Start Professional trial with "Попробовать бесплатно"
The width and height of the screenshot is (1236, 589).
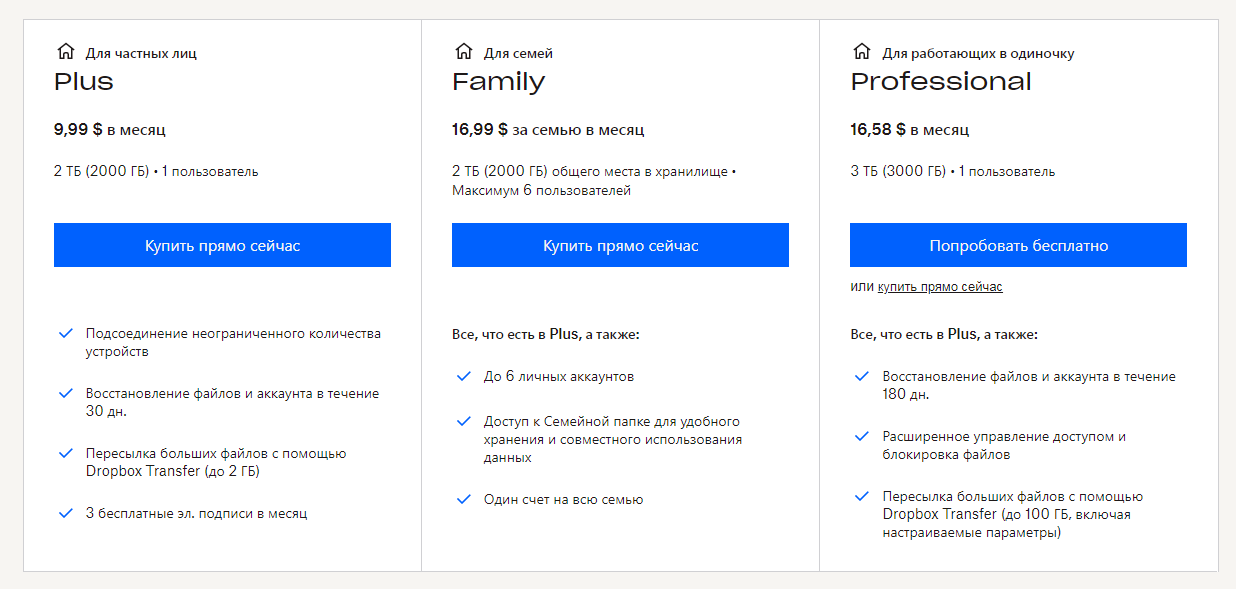tap(1018, 245)
